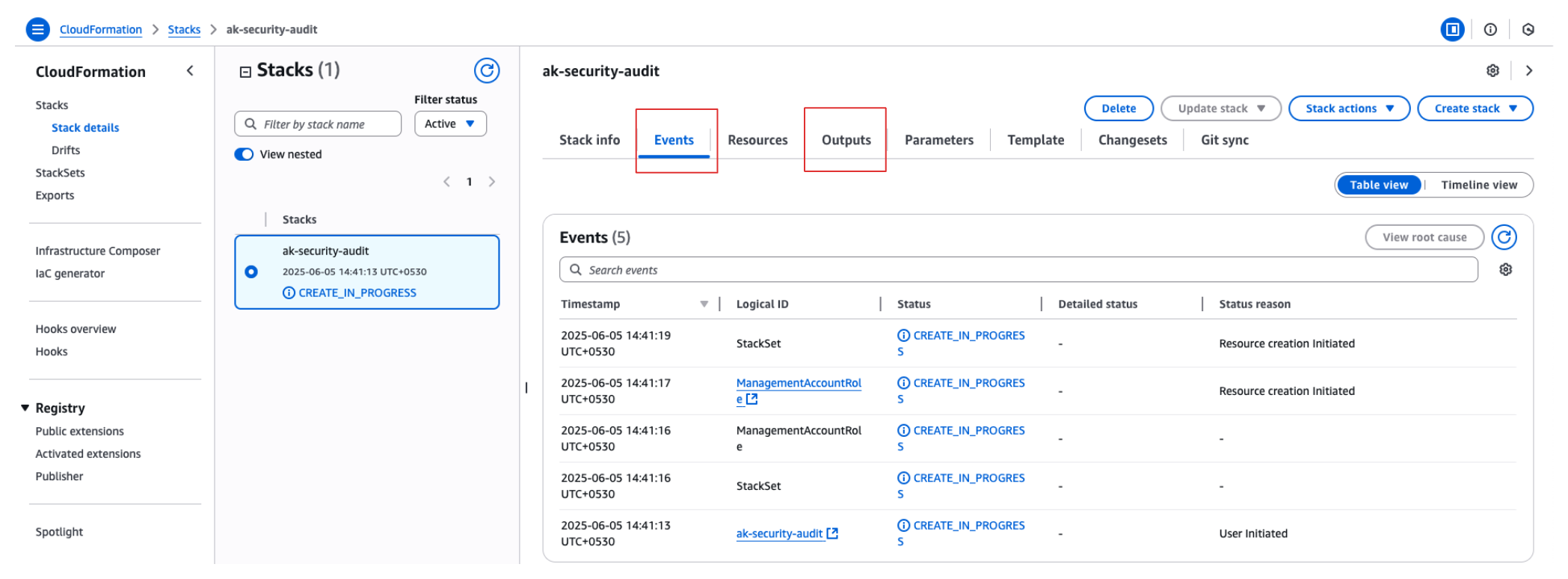Screen dimensions: 1568x579
Task: Open the Active filter status dropdown
Action: coord(450,123)
